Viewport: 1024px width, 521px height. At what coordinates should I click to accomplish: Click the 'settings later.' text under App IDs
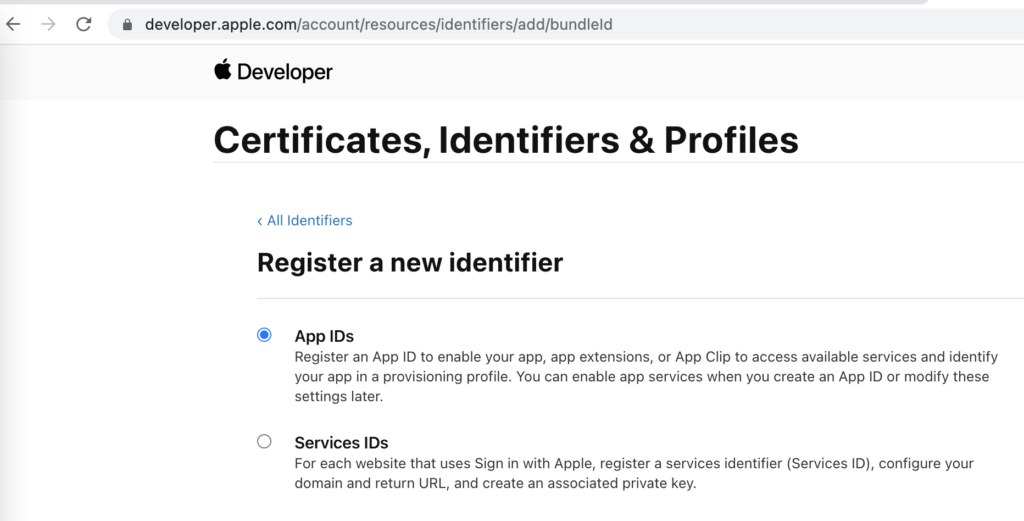pyautogui.click(x=338, y=396)
